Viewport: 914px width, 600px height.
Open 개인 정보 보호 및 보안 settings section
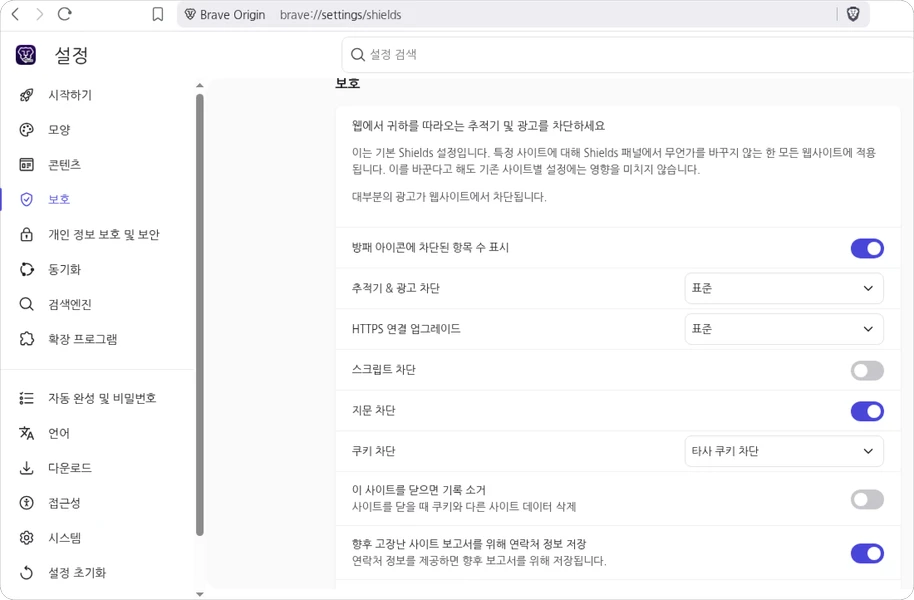tap(103, 234)
